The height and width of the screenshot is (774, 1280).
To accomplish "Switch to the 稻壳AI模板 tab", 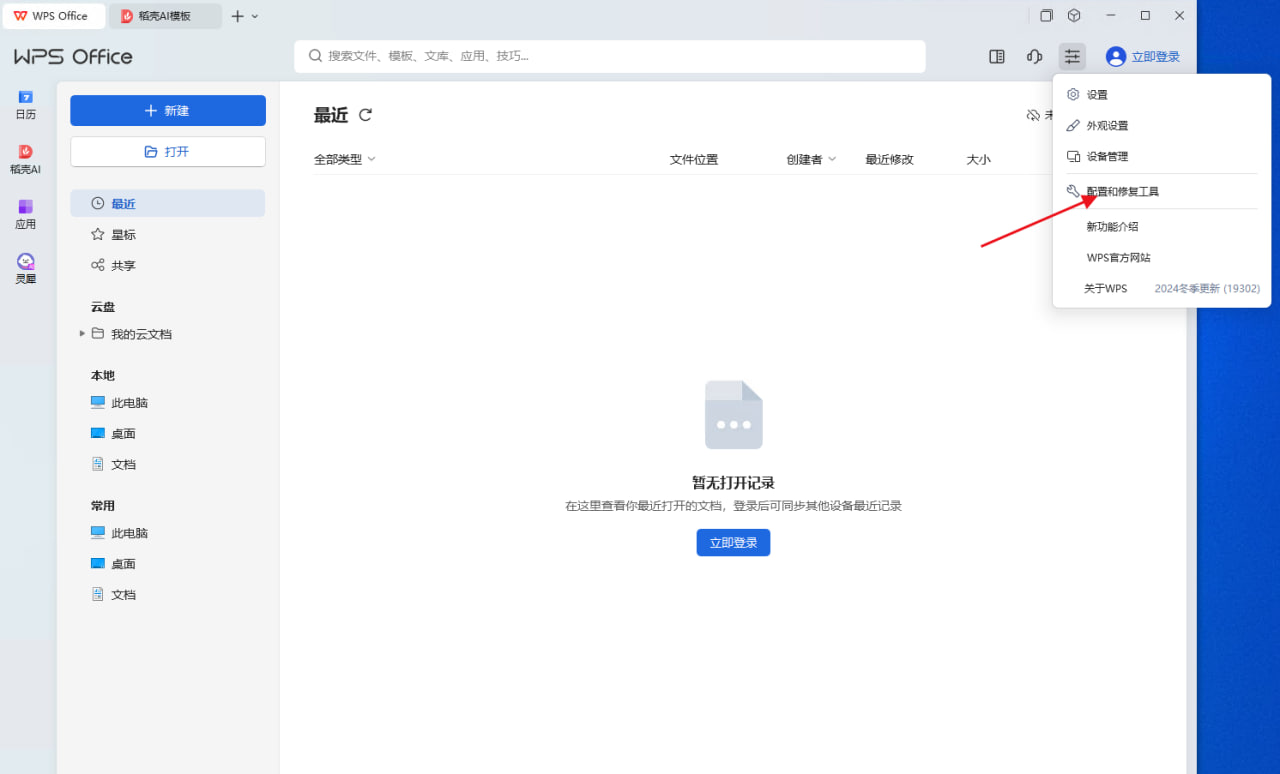I will point(165,16).
